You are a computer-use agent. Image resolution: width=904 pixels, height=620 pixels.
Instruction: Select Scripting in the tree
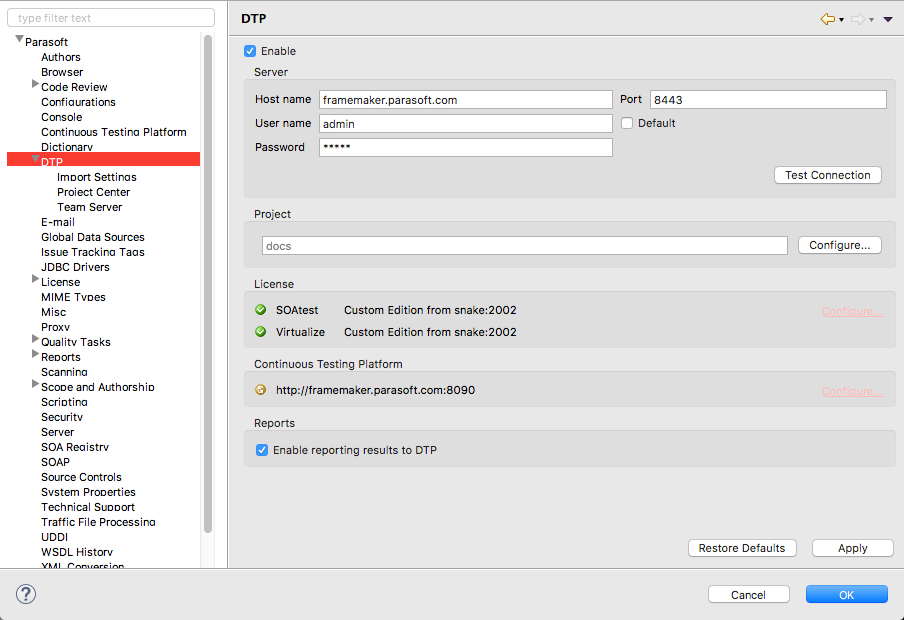[64, 402]
